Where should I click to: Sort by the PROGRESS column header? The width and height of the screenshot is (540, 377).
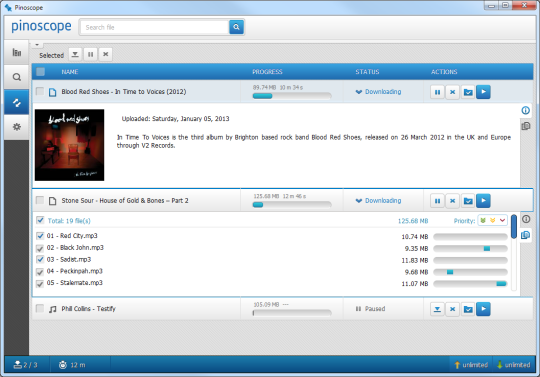(267, 72)
